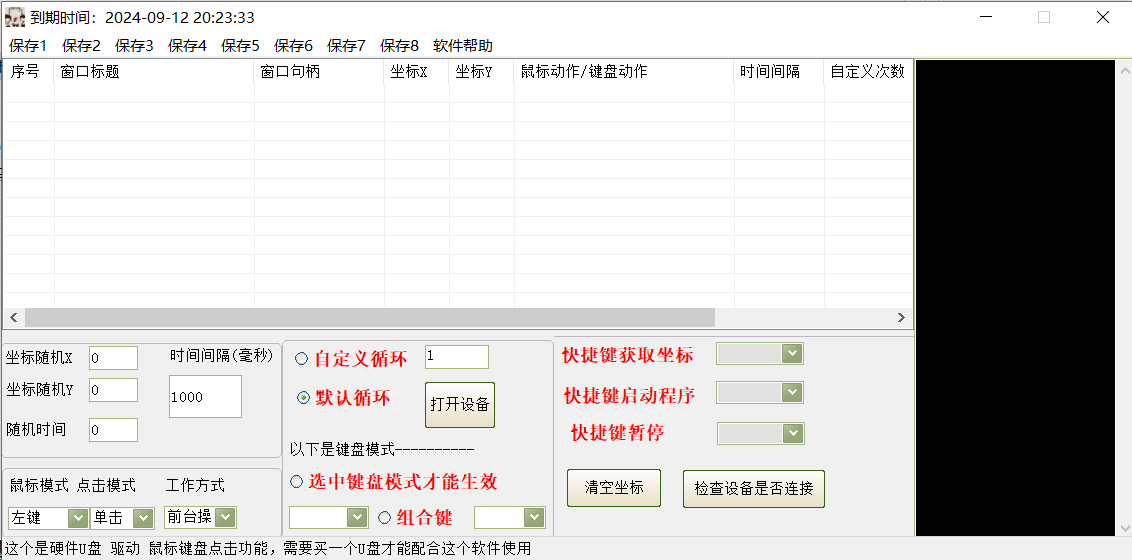Click the 时间间隔 milliseconds input field
Image resolution: width=1132 pixels, height=560 pixels.
[205, 396]
